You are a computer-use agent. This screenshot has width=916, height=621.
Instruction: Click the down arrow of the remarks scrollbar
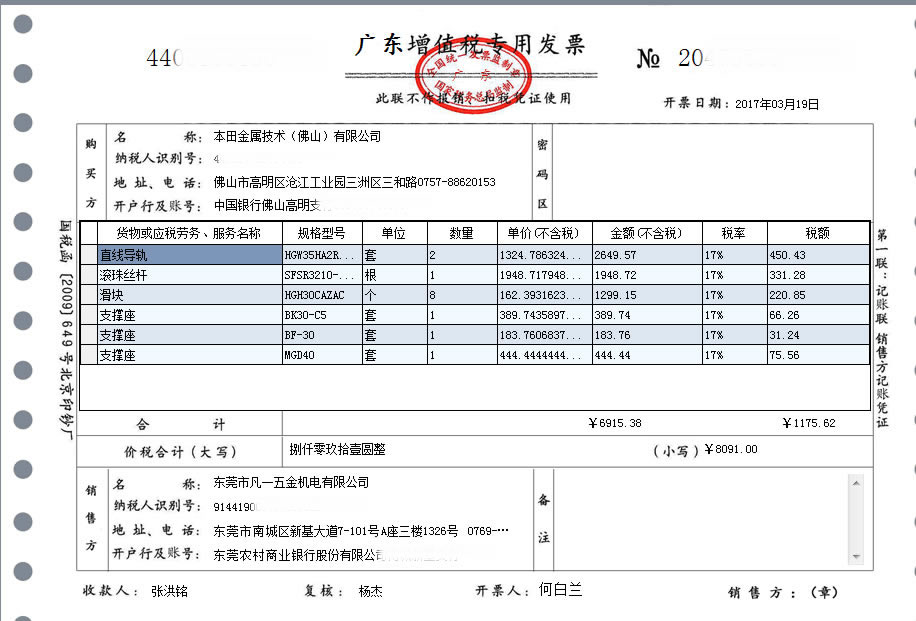click(x=856, y=557)
